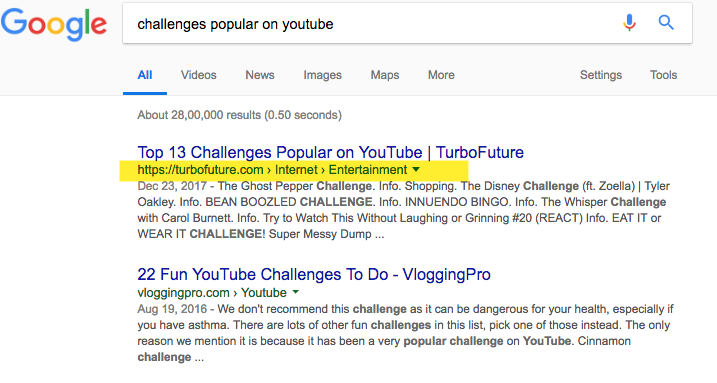Open Top 13 Challenges Popular on YouTube link

click(331, 152)
